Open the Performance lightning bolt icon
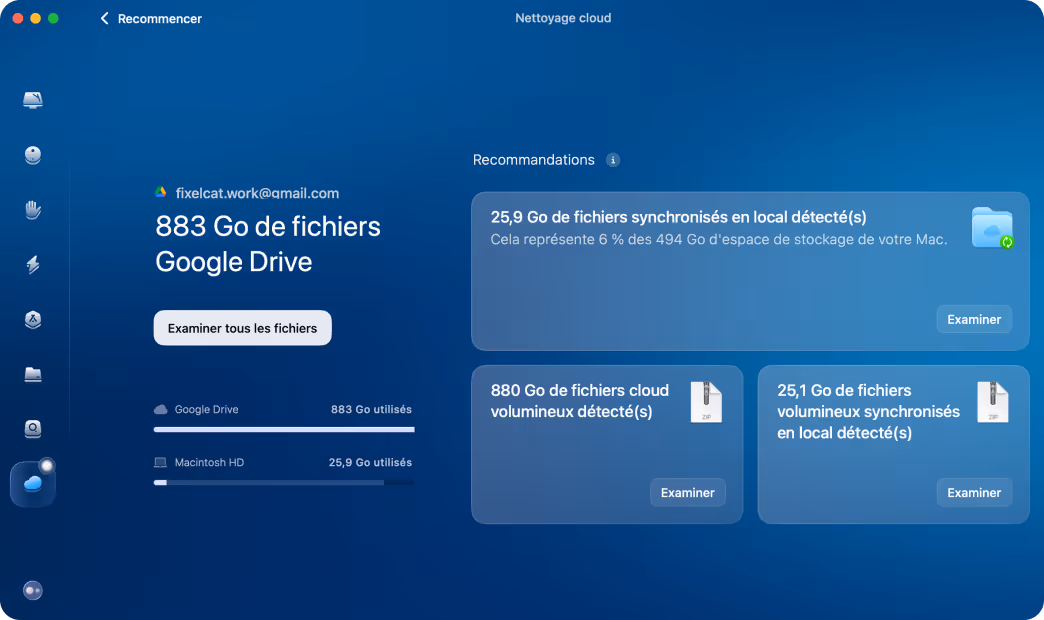This screenshot has height=620, width=1044. coord(33,264)
